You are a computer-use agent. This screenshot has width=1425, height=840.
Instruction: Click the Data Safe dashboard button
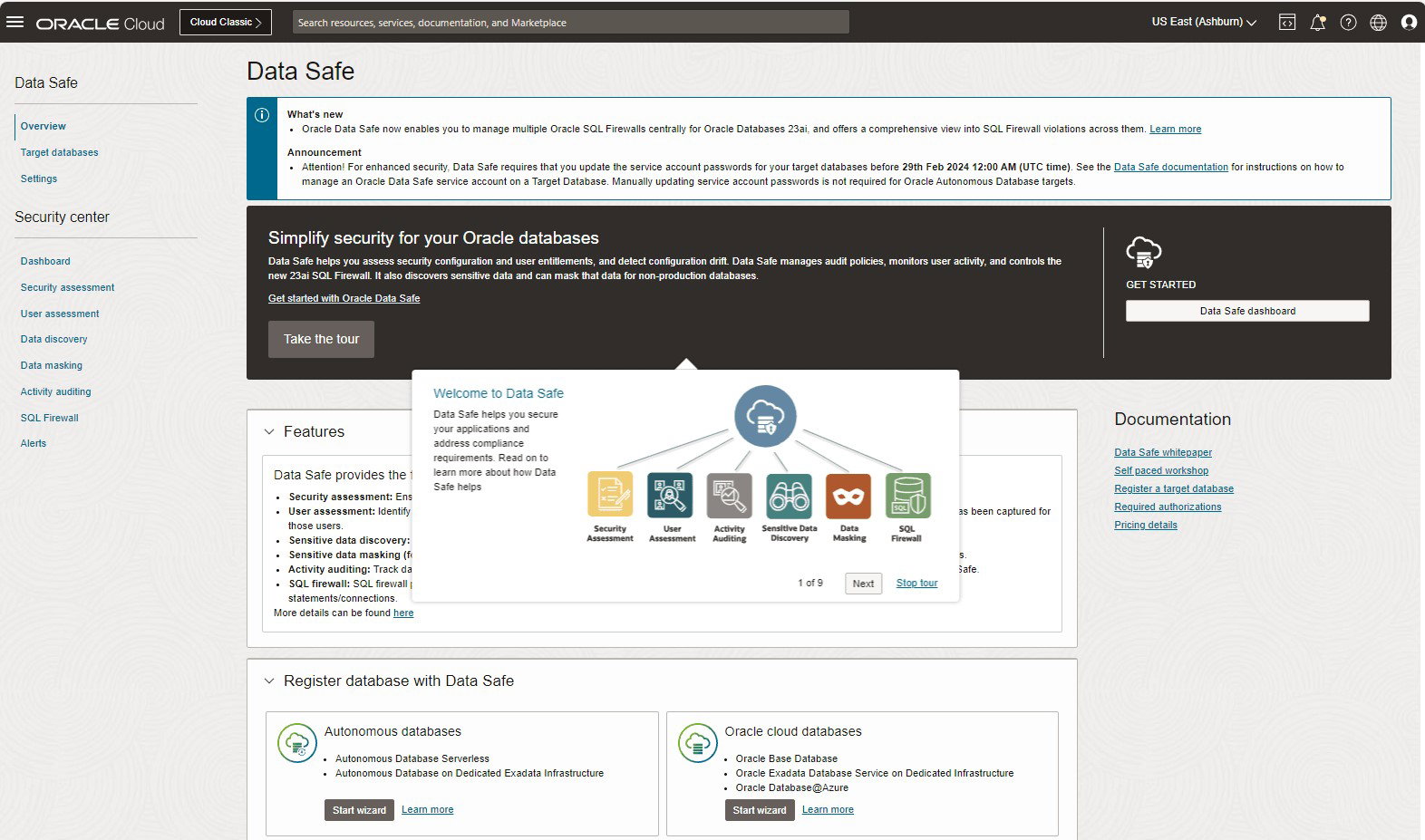point(1247,311)
